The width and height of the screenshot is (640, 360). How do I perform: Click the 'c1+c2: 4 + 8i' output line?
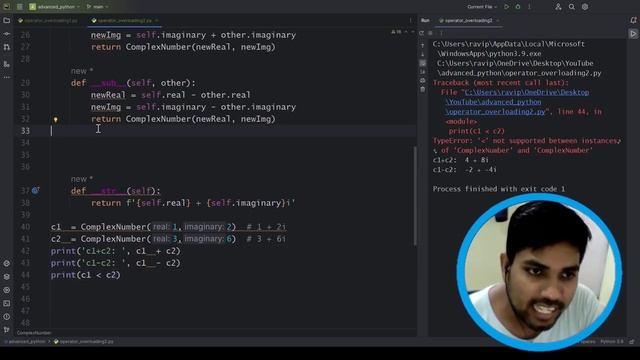460,160
